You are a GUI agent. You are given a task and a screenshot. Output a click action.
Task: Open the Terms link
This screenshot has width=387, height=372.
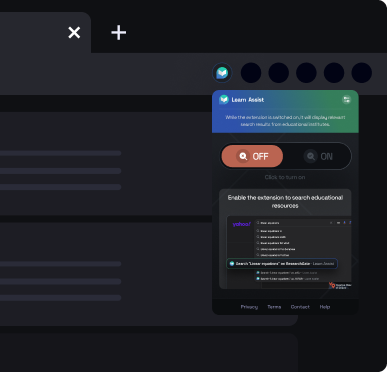[274, 307]
